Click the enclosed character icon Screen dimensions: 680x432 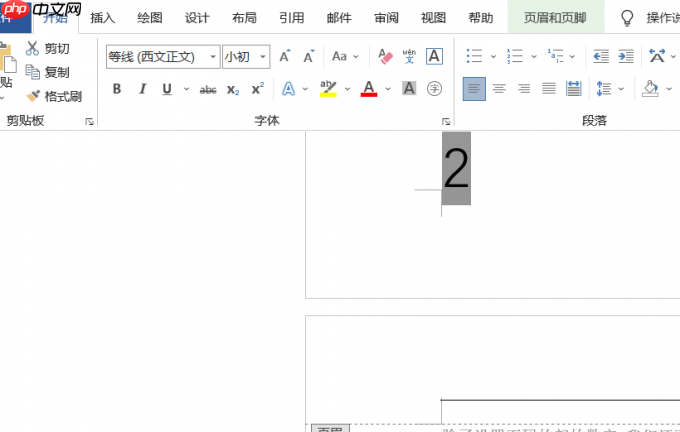tap(434, 88)
